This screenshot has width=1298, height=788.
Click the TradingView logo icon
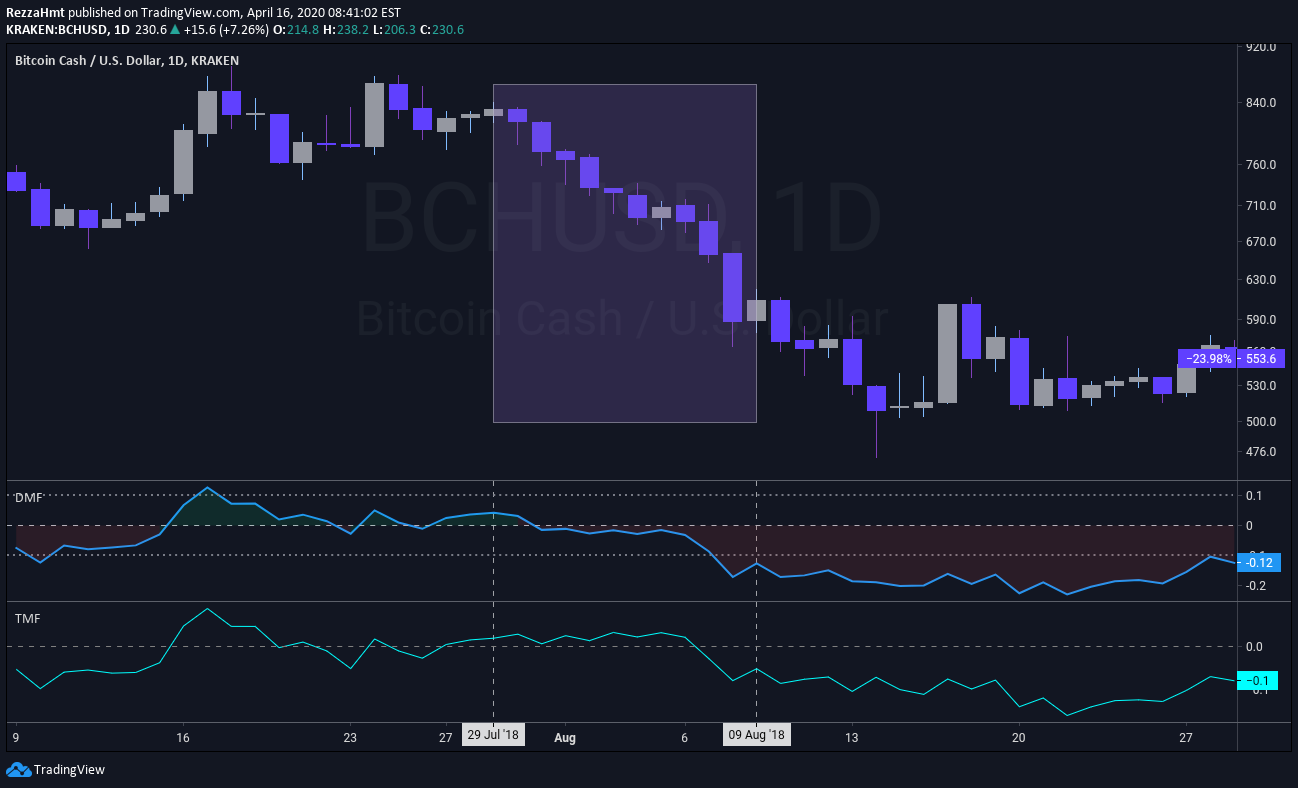[18, 769]
